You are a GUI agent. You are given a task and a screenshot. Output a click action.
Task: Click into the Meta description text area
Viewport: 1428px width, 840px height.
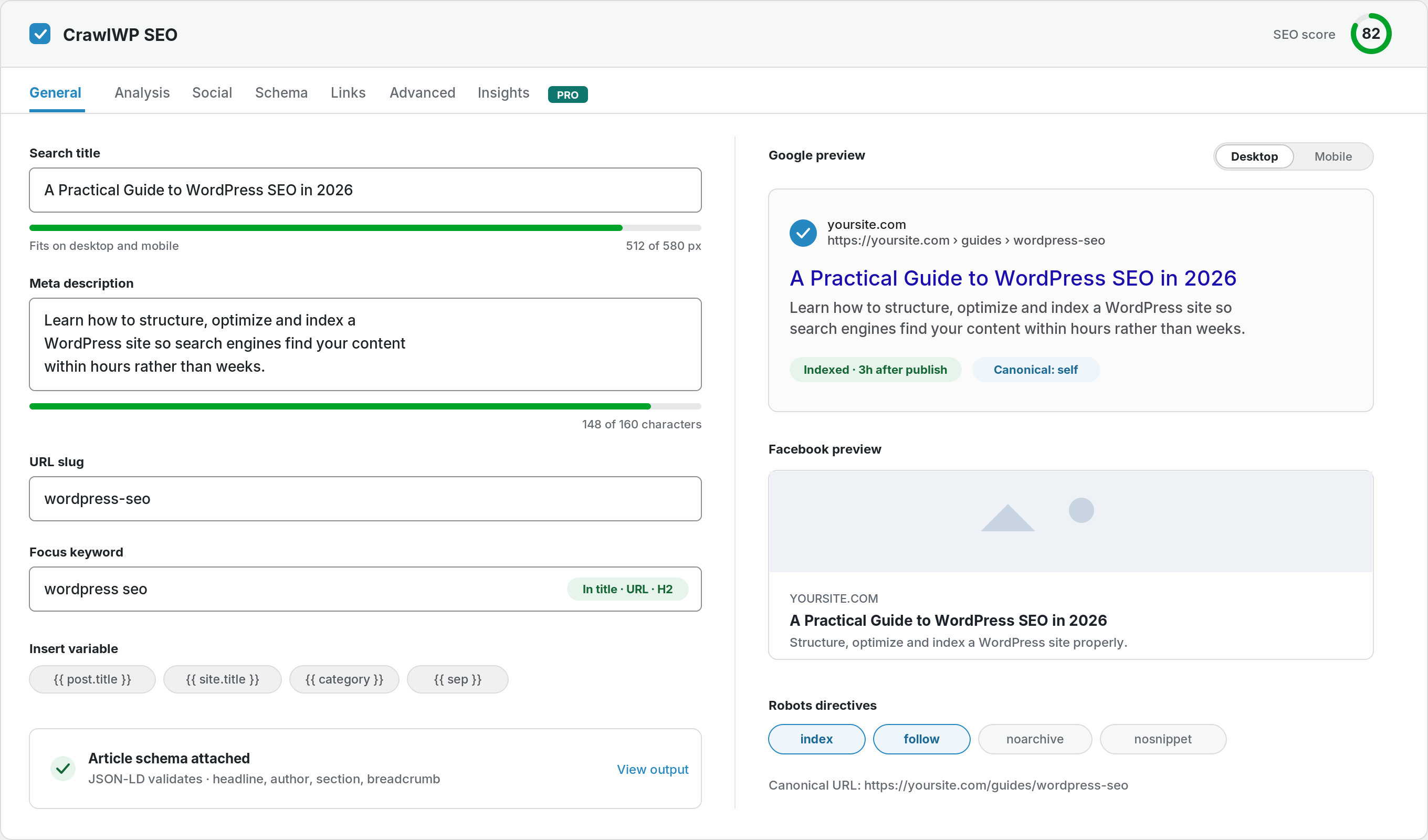click(365, 344)
